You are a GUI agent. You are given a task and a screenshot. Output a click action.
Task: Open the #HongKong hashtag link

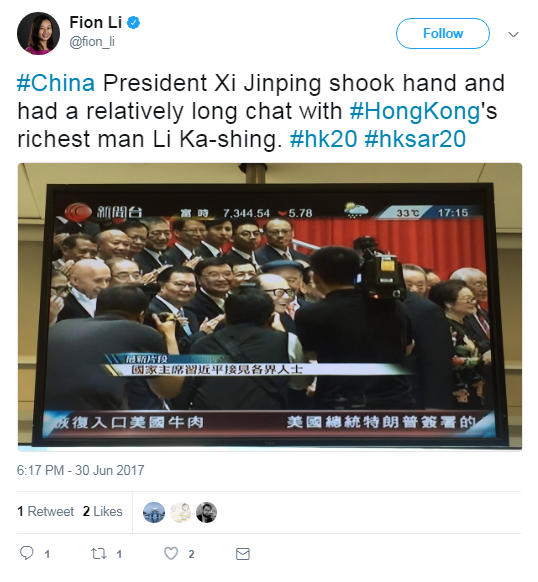(415, 111)
